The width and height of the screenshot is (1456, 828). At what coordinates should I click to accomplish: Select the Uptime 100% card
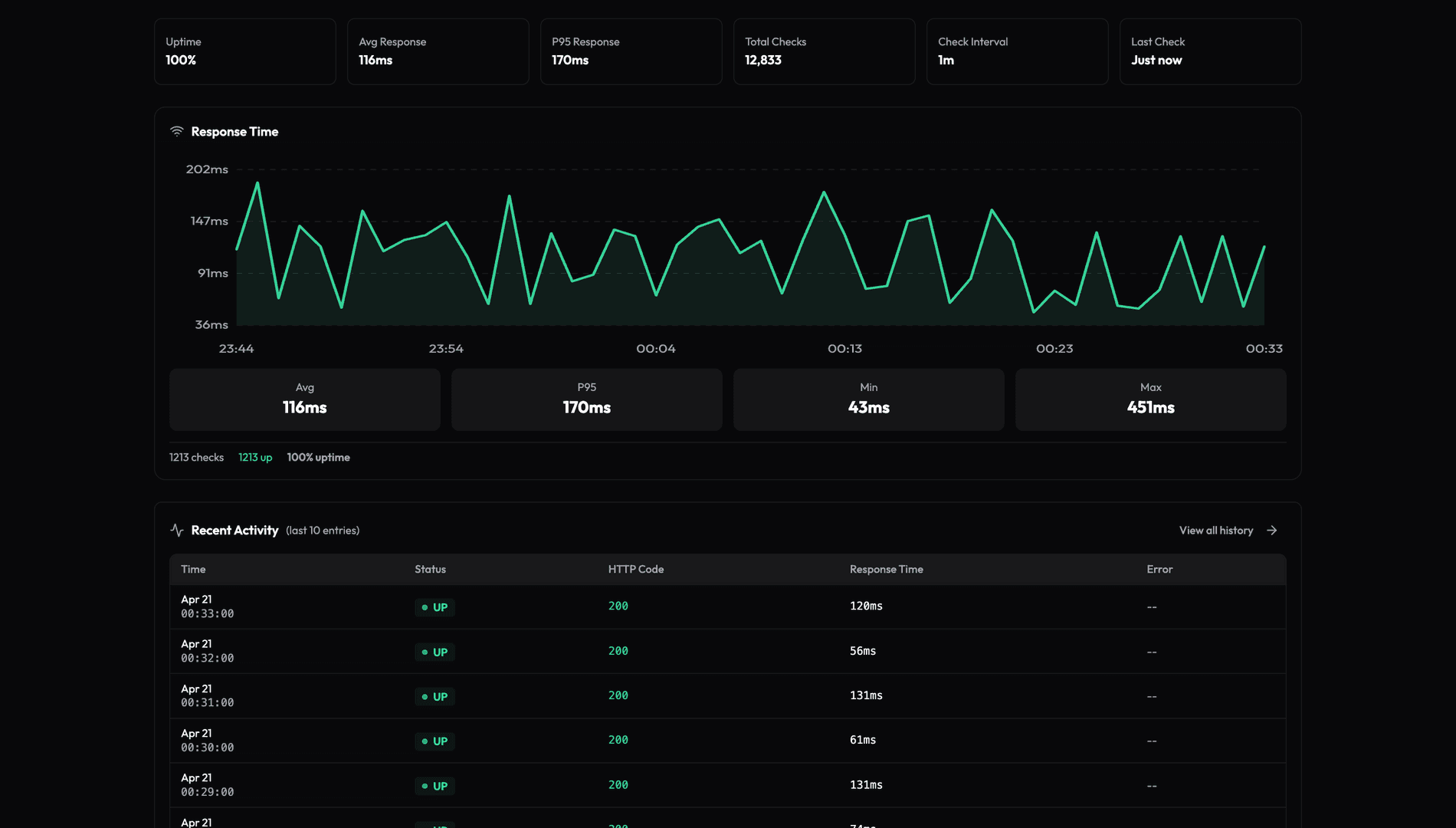(245, 51)
